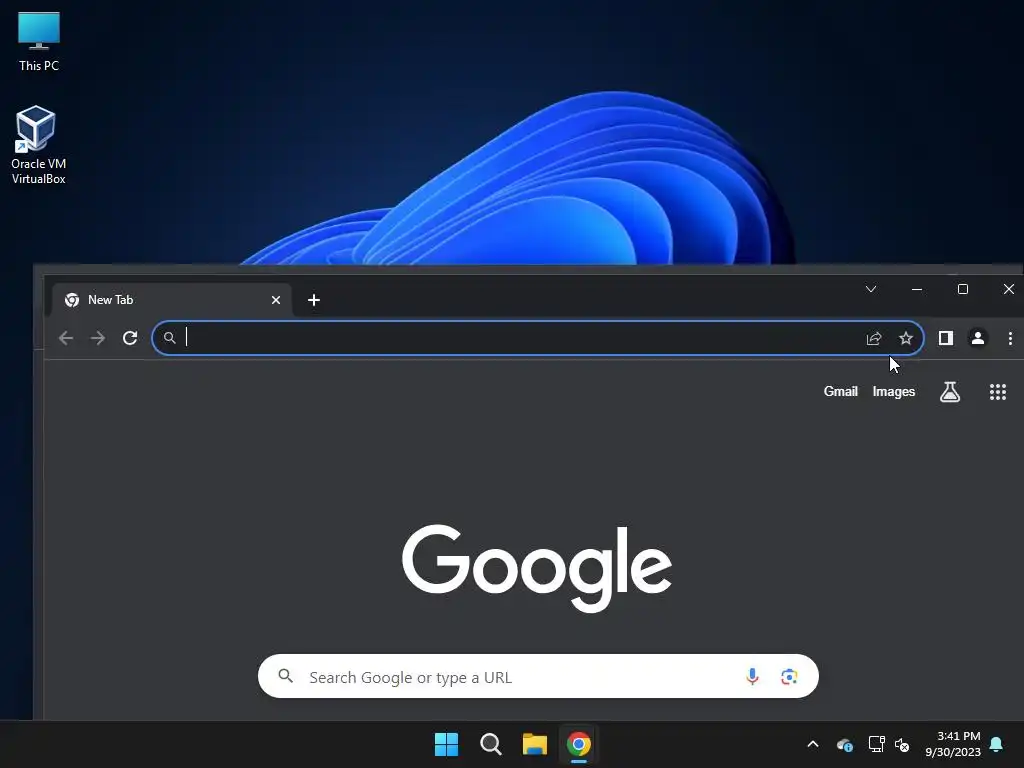
Task: Close the New Tab tab
Action: [276, 300]
